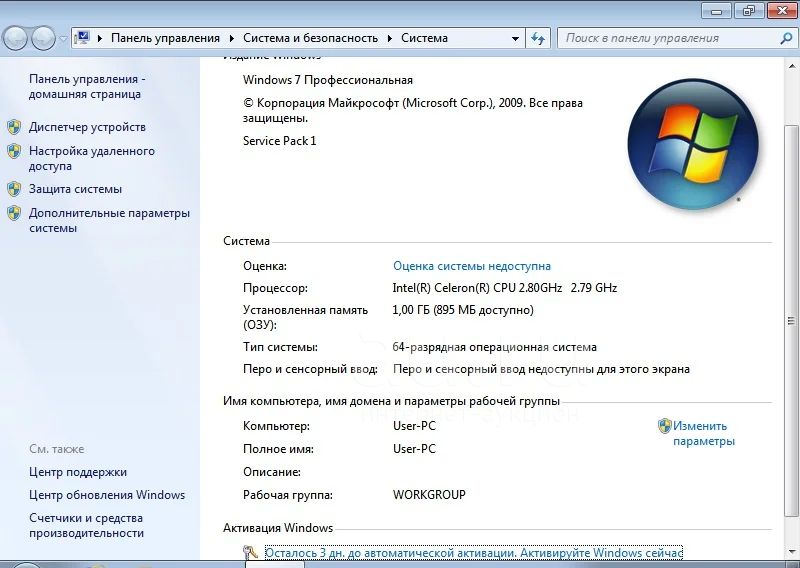Click the scrollbar up arrow

[792, 66]
